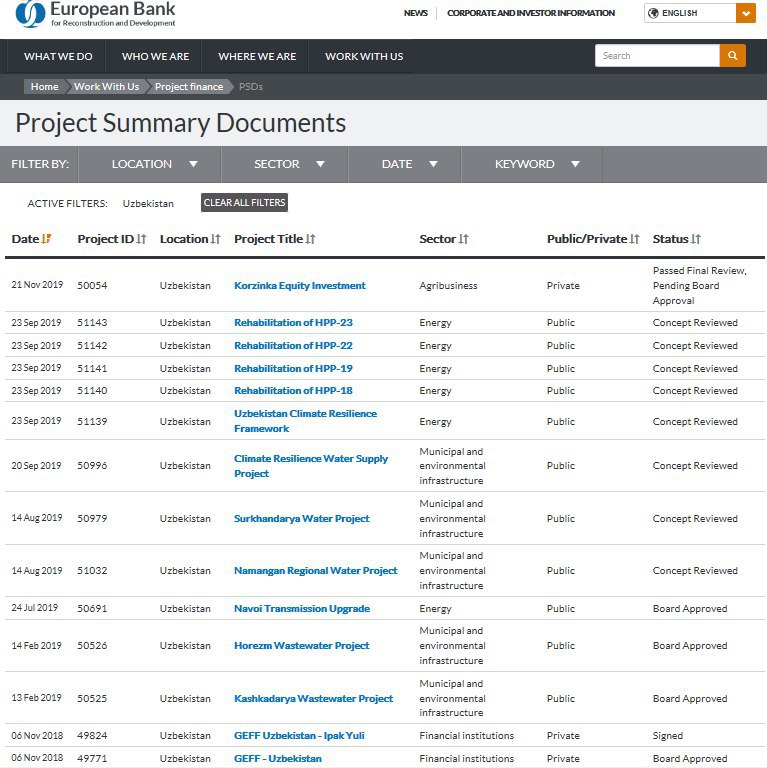This screenshot has height=768, width=767.
Task: Click the Uzbekistan active filter label
Action: pos(148,203)
